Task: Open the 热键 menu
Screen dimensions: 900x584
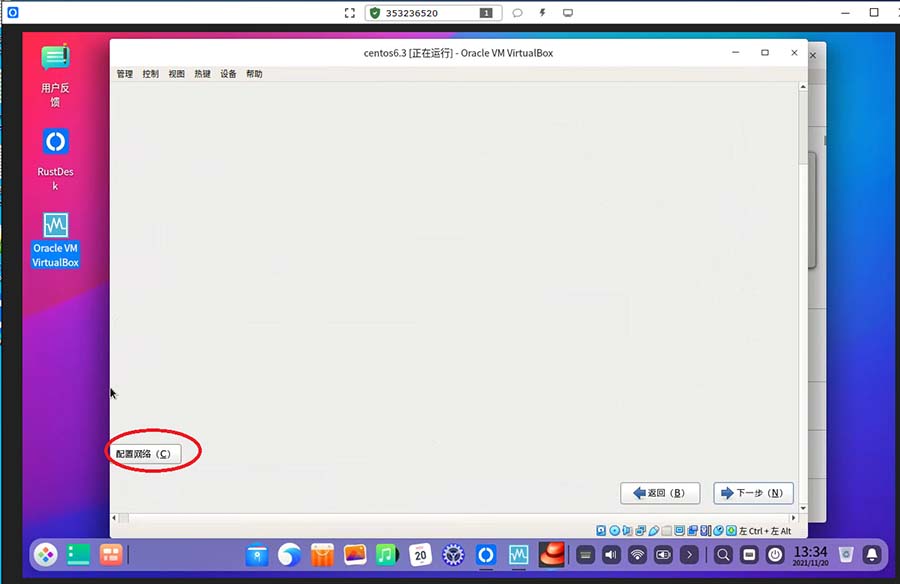Action: (202, 74)
